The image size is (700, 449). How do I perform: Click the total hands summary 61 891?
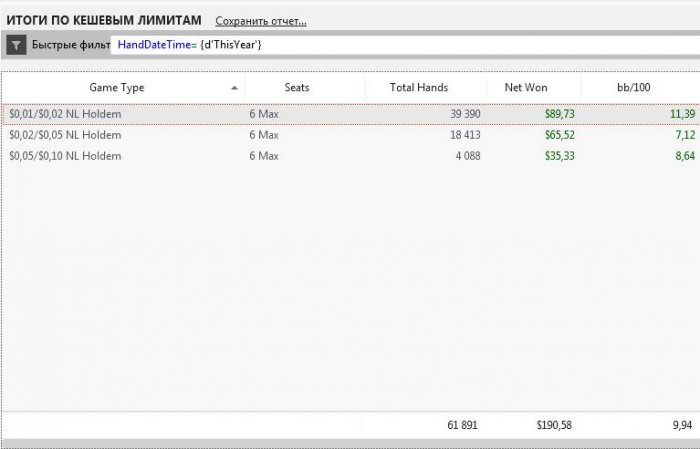(x=462, y=425)
